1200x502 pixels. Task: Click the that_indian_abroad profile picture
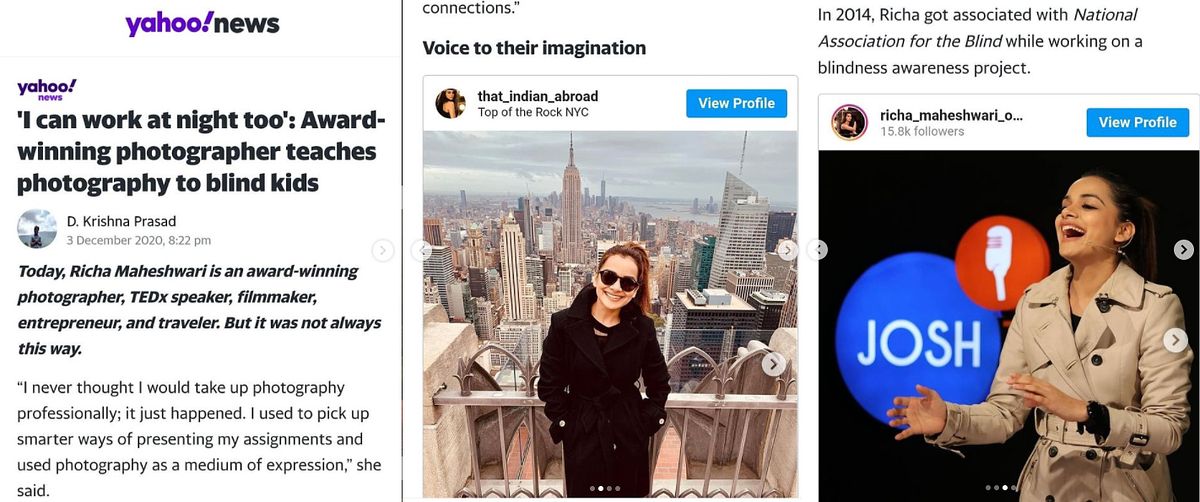pyautogui.click(x=450, y=103)
